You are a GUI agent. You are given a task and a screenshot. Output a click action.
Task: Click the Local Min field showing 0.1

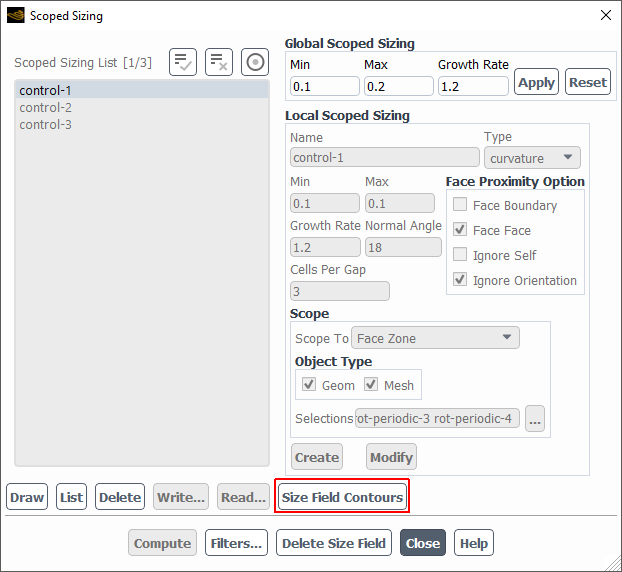click(325, 203)
